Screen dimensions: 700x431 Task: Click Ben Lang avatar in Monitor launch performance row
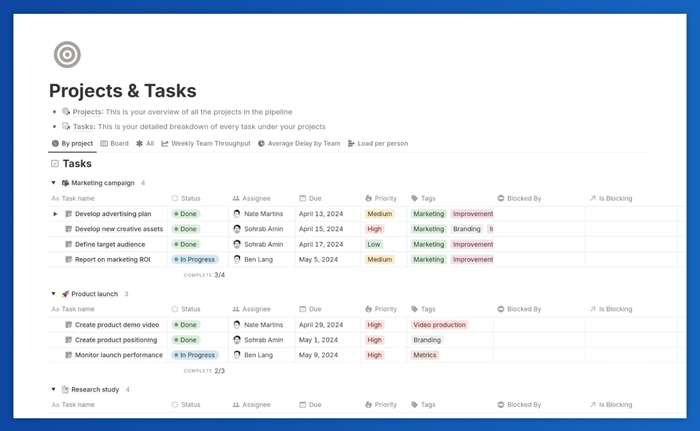point(237,355)
